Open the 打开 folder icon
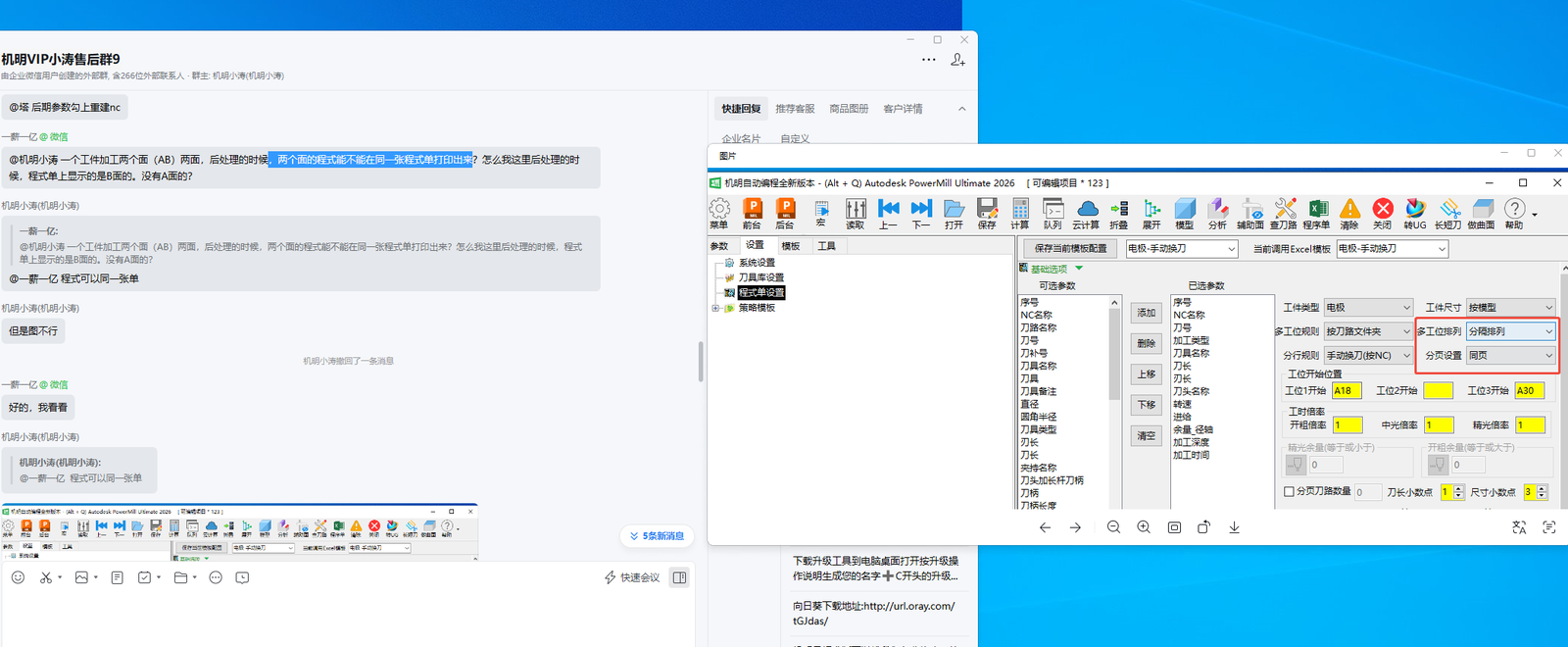The image size is (1568, 647). click(954, 213)
